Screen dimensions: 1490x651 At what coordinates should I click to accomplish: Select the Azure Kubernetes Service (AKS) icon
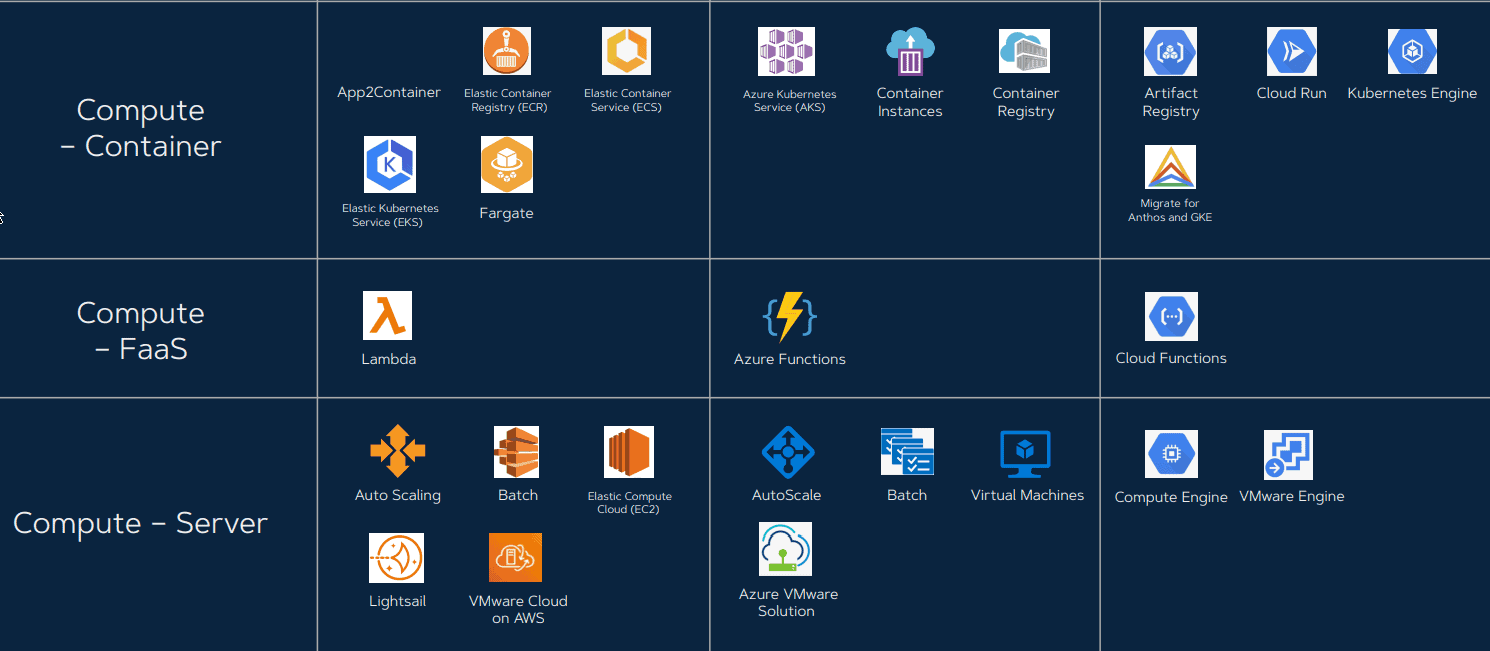[x=786, y=50]
